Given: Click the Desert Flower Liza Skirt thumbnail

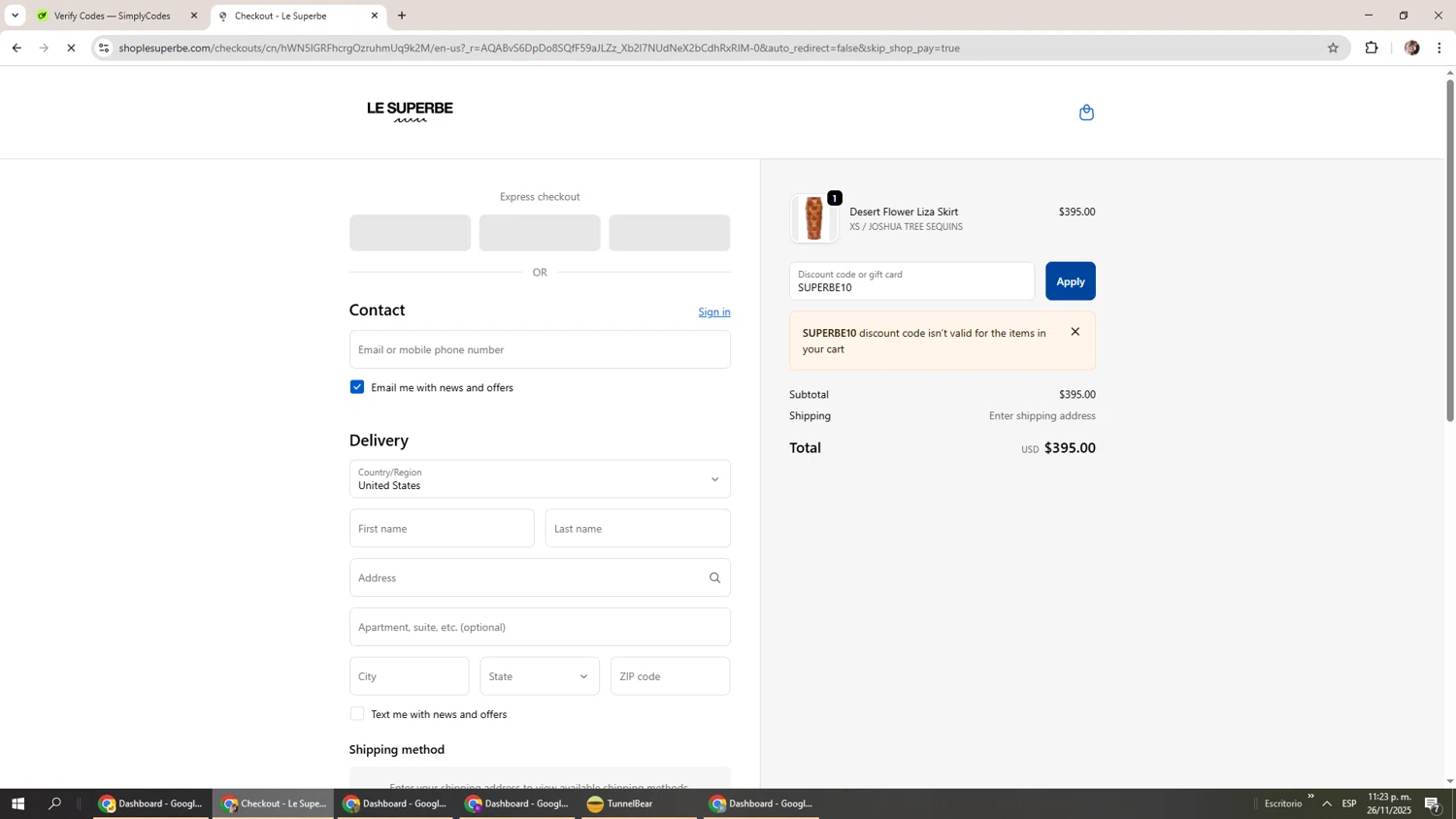Looking at the screenshot, I should [813, 218].
